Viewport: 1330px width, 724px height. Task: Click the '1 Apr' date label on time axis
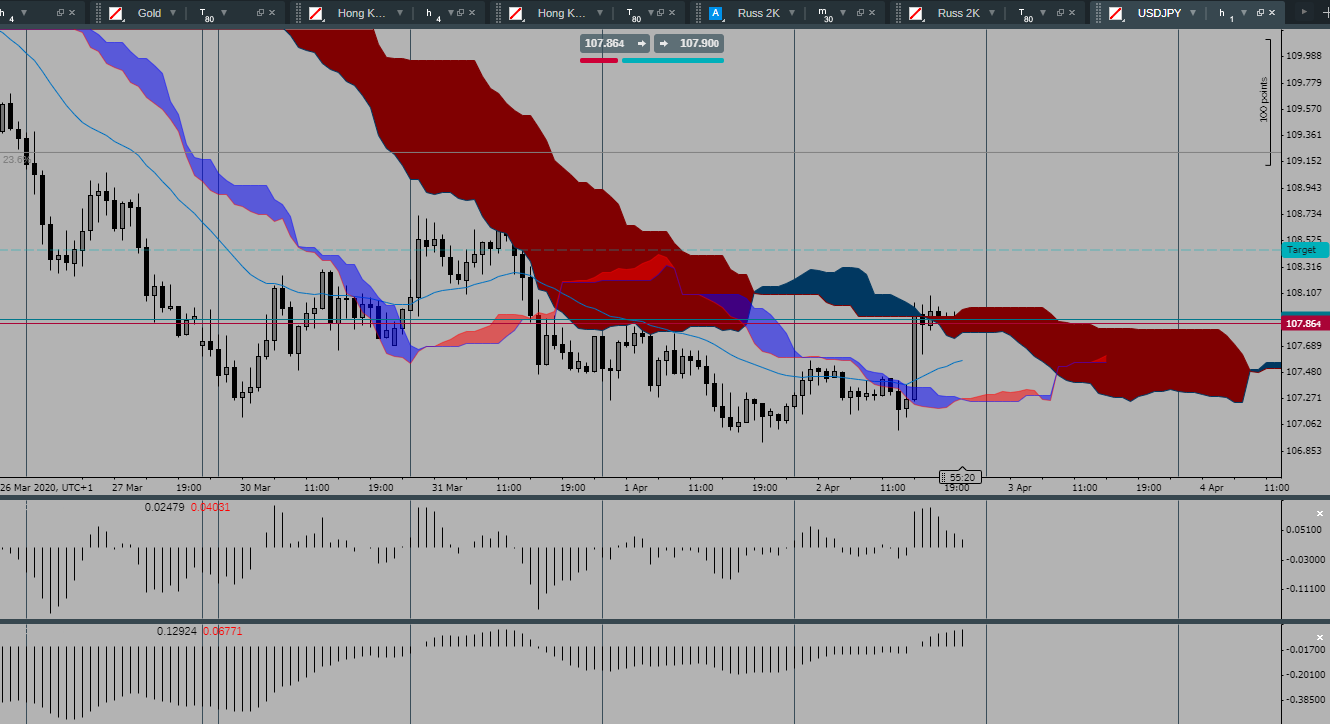(635, 488)
